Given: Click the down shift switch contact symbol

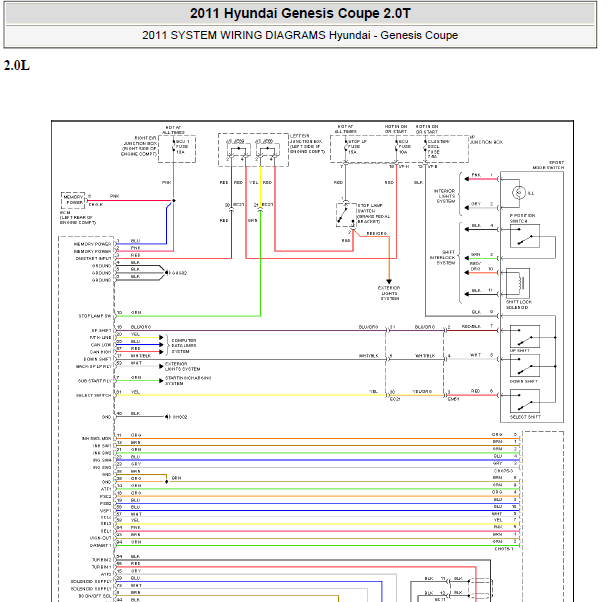Looking at the screenshot, I should click(x=525, y=365).
